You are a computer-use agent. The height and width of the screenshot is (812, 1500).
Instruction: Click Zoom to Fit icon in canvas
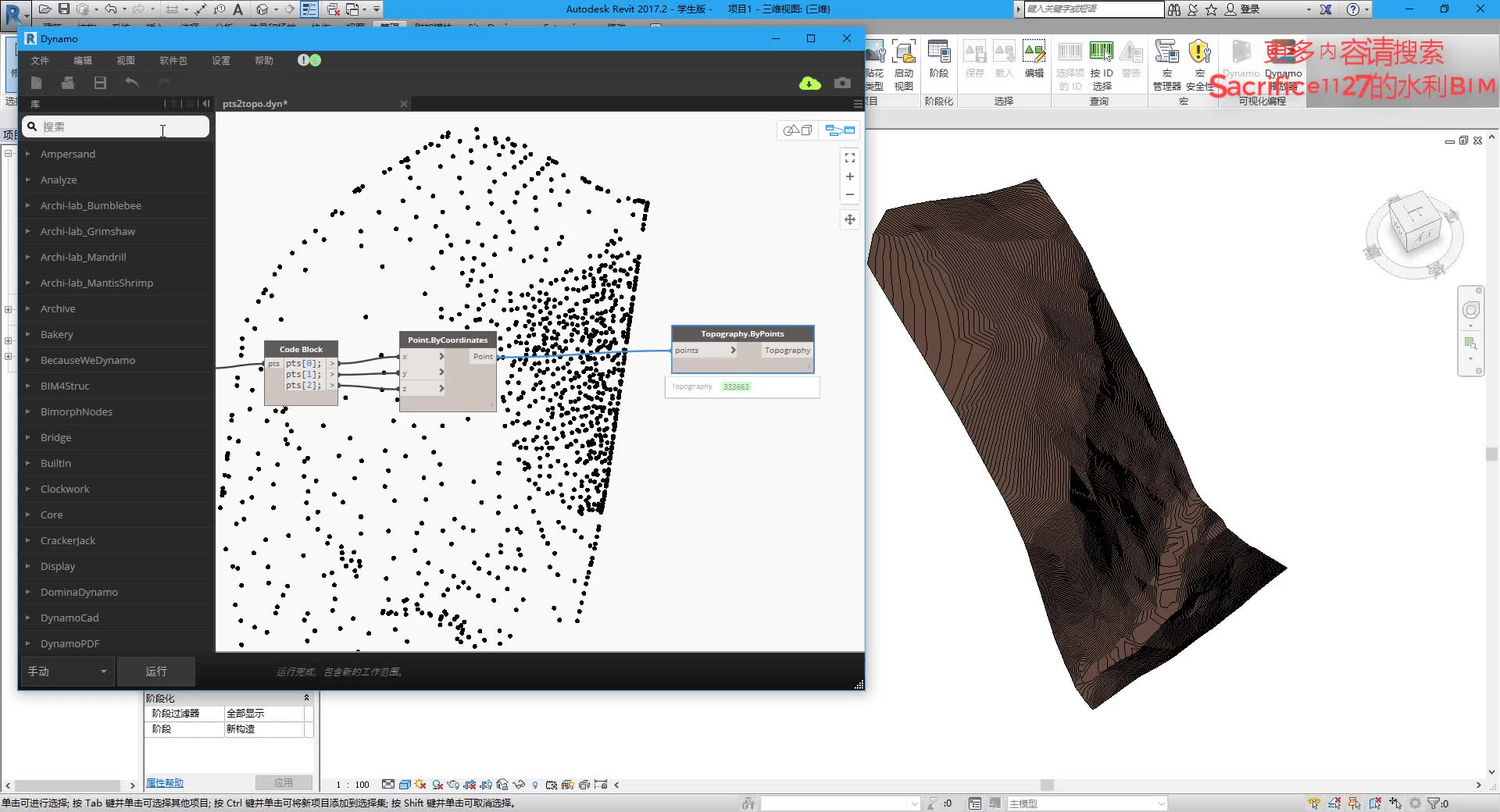pyautogui.click(x=850, y=158)
